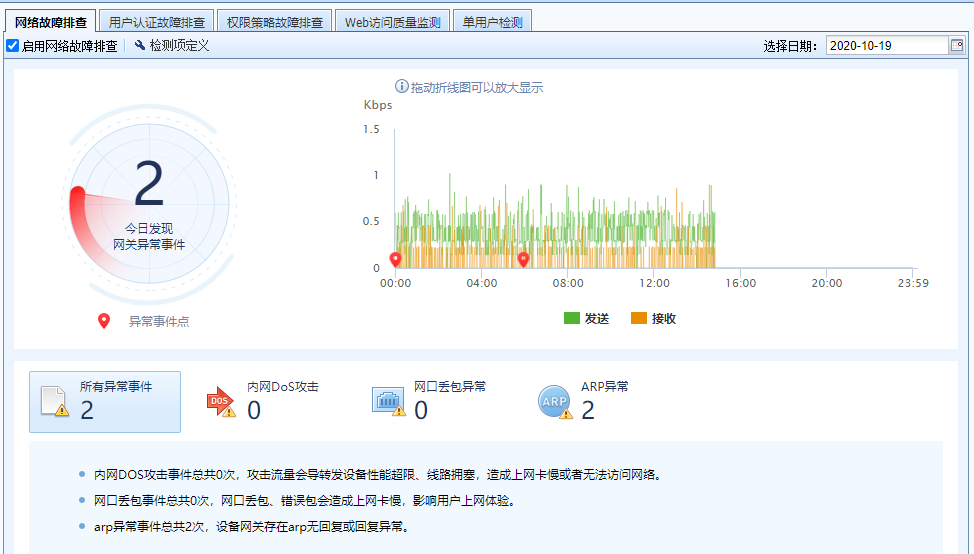974x554 pixels.
Task: Select the 所有异常事件 summary card
Action: (105, 401)
